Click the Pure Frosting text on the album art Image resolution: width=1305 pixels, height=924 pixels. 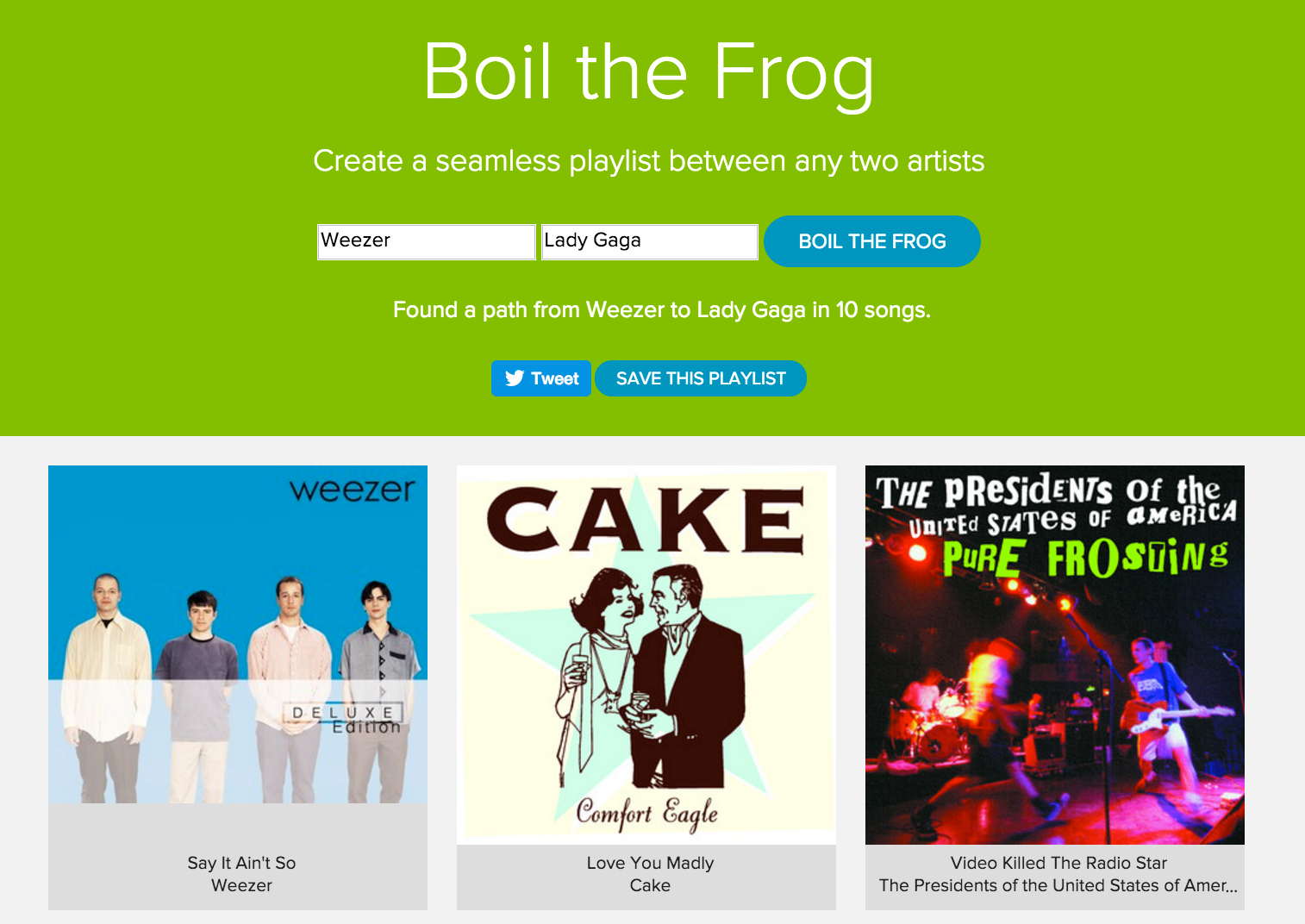coord(1085,559)
